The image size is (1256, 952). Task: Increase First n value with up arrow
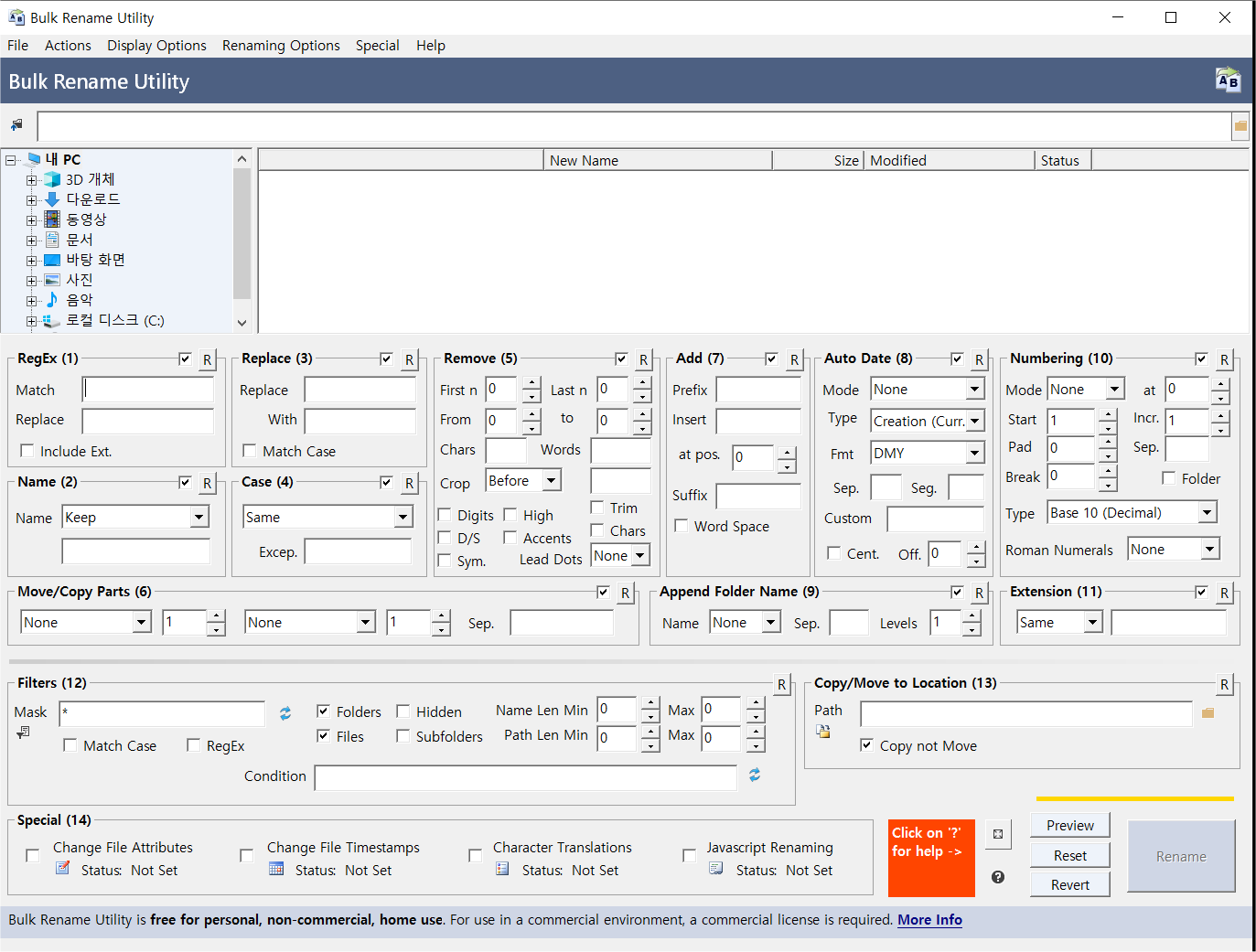(531, 383)
